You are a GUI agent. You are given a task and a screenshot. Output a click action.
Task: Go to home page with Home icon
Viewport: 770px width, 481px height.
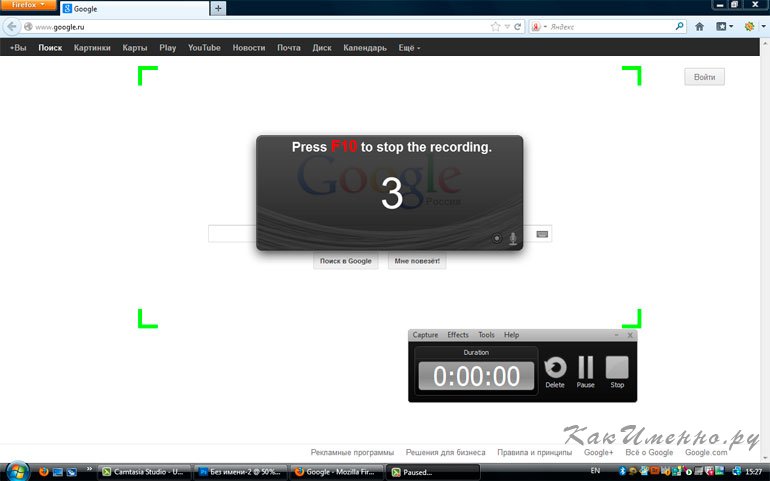point(699,27)
